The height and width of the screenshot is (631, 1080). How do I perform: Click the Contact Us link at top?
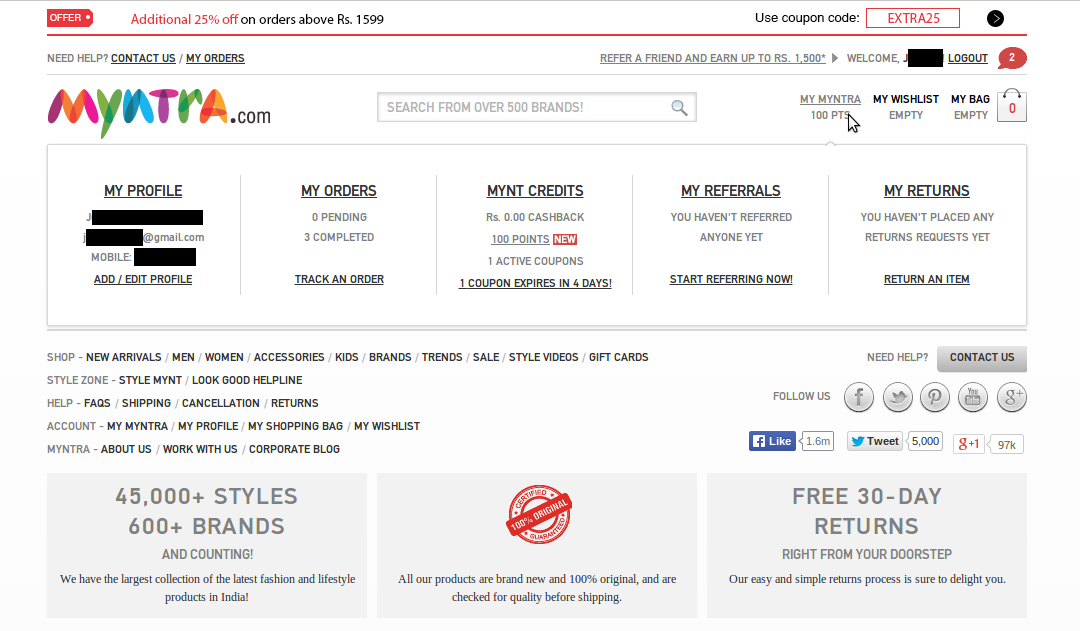(143, 59)
